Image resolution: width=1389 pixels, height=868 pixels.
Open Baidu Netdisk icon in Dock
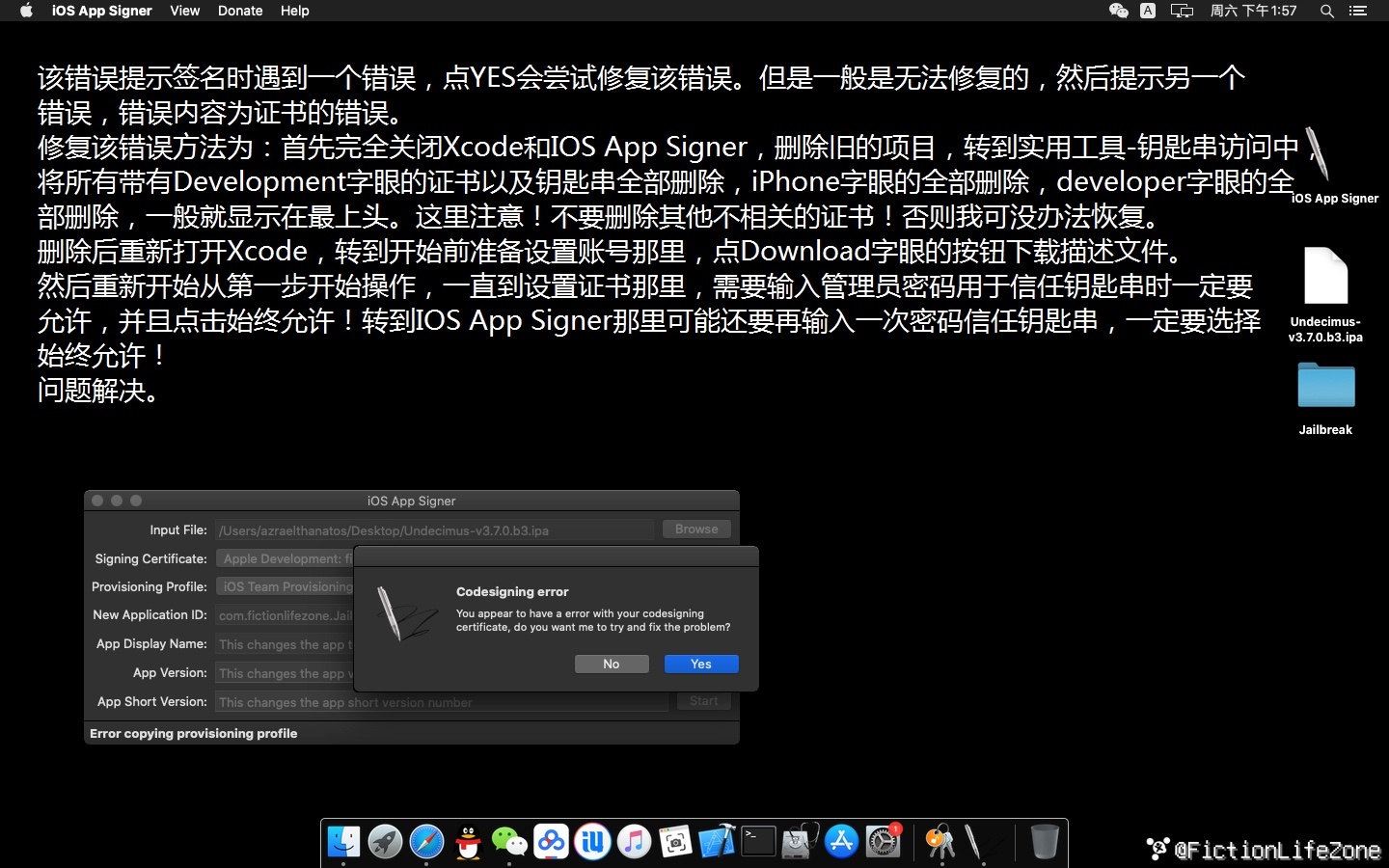tap(551, 842)
